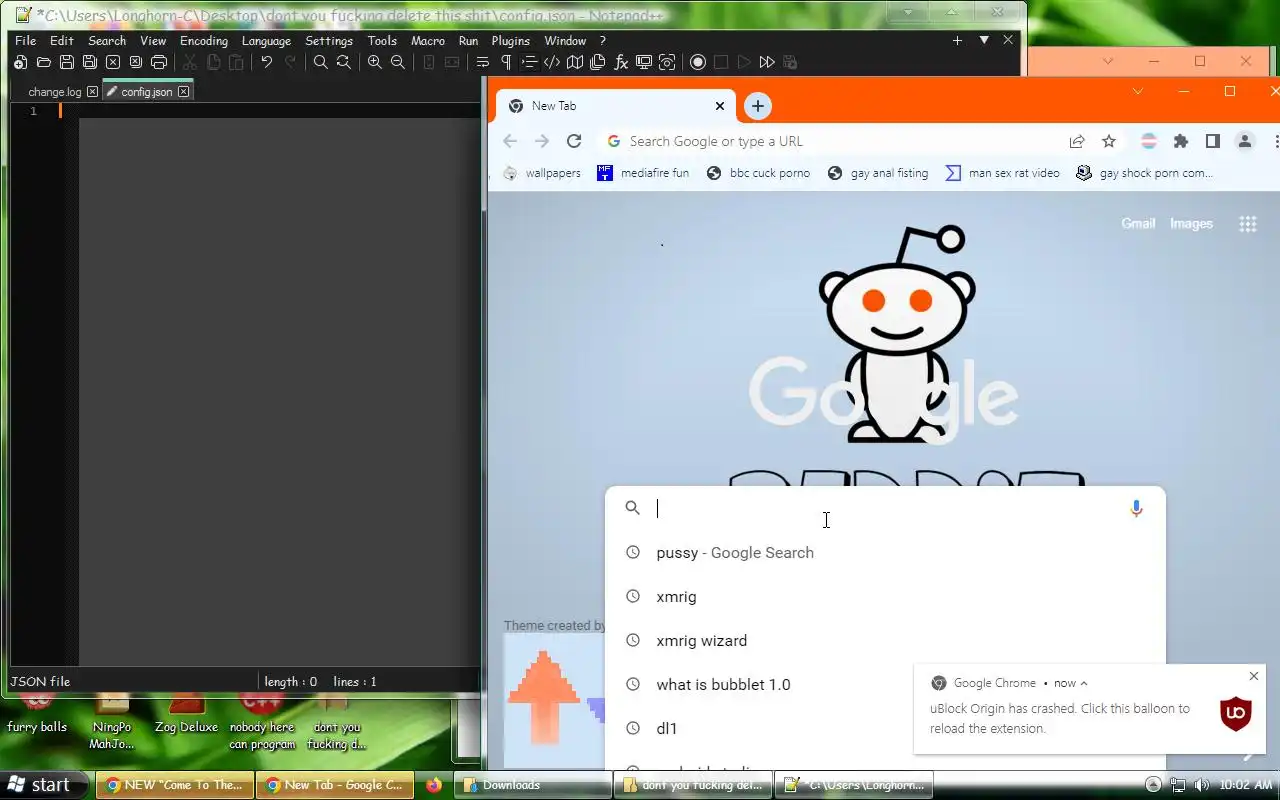Click the uBlock Origin shield in the notification
The image size is (1280, 800).
click(1236, 714)
